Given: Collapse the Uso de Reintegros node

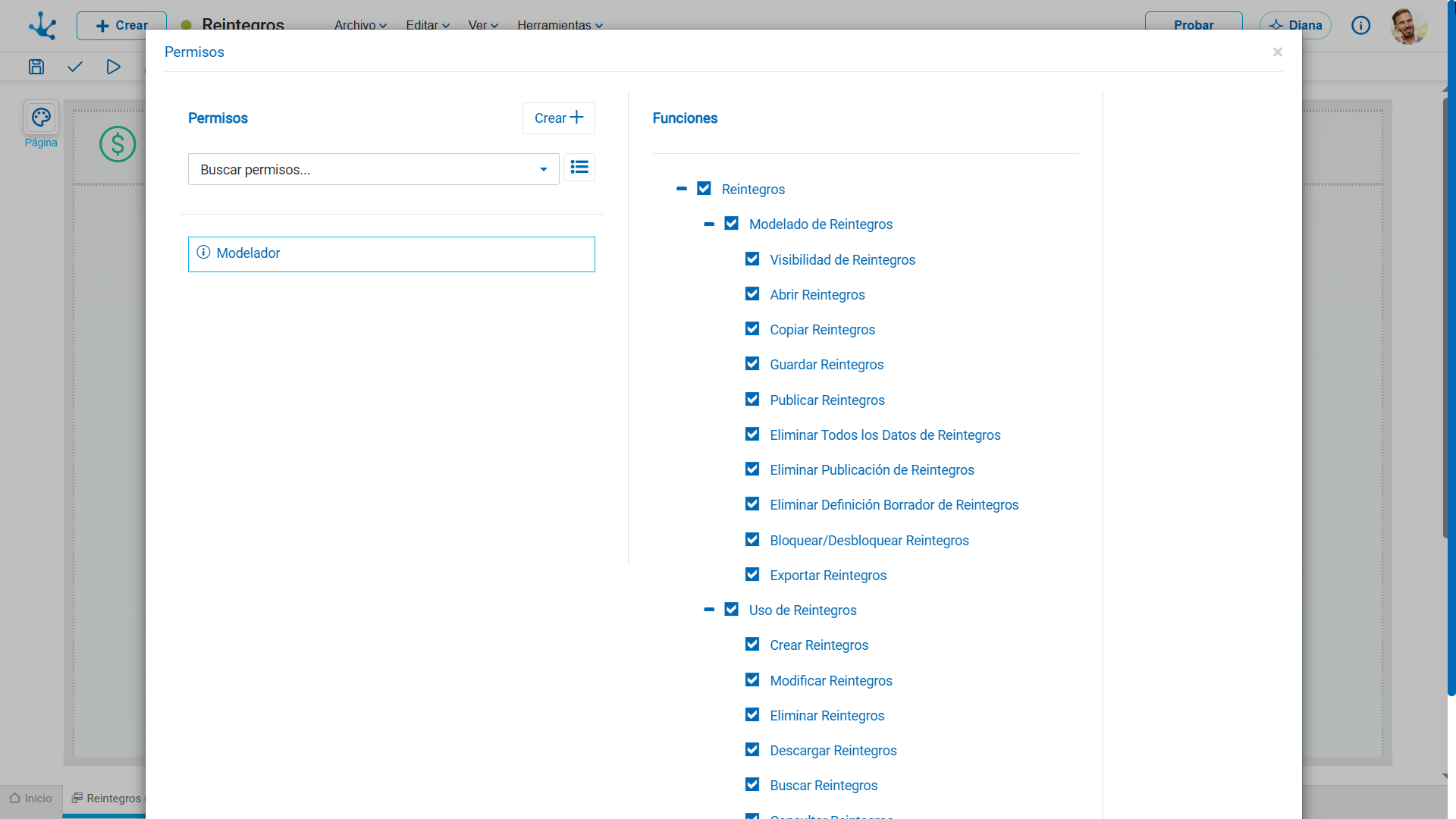Looking at the screenshot, I should [709, 609].
